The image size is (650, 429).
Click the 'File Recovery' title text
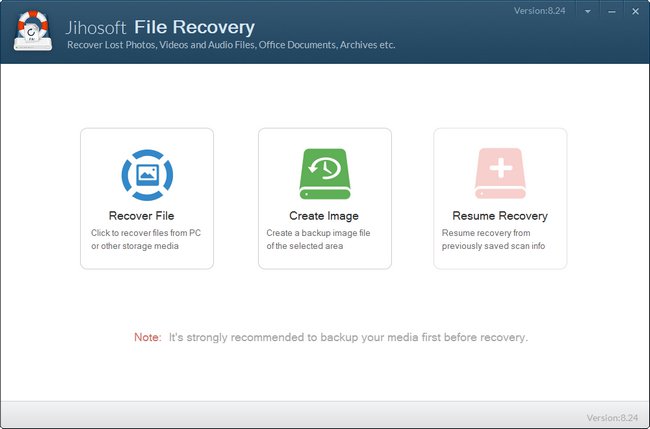click(x=194, y=27)
